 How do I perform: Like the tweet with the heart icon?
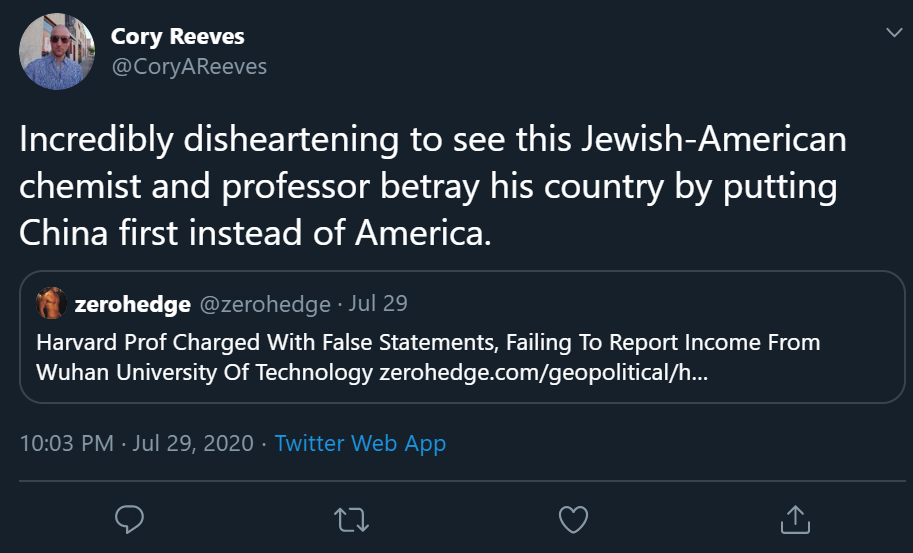tap(572, 518)
